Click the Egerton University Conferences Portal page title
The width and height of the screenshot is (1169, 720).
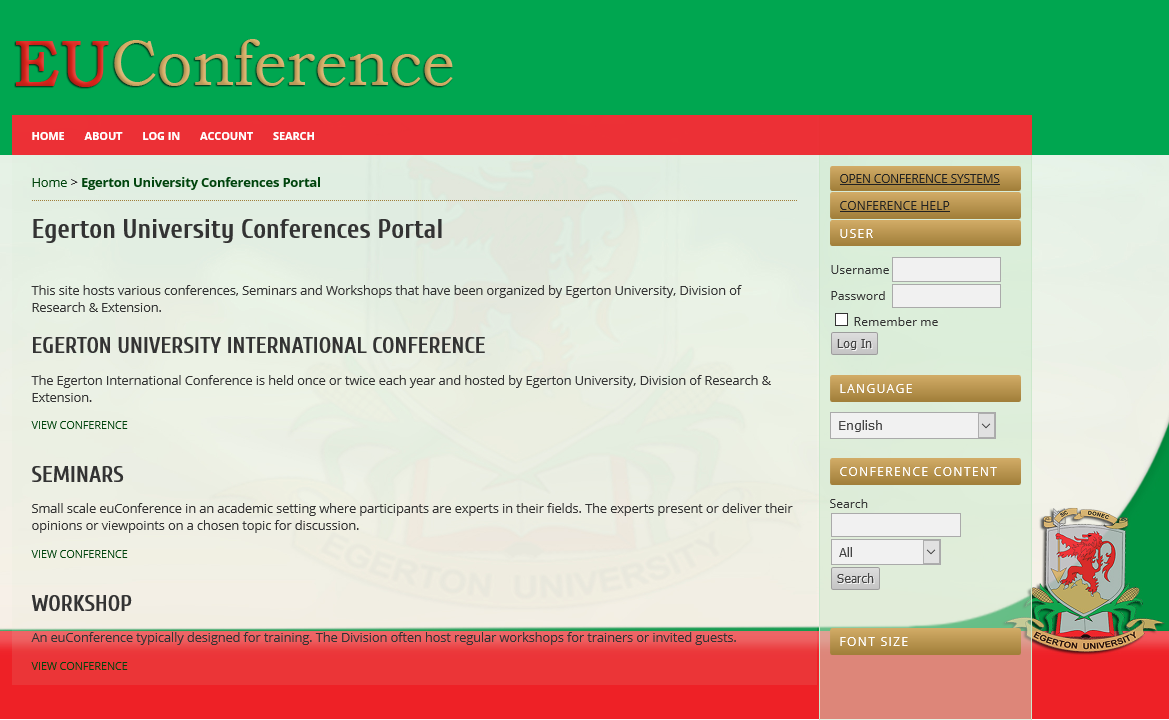237,230
